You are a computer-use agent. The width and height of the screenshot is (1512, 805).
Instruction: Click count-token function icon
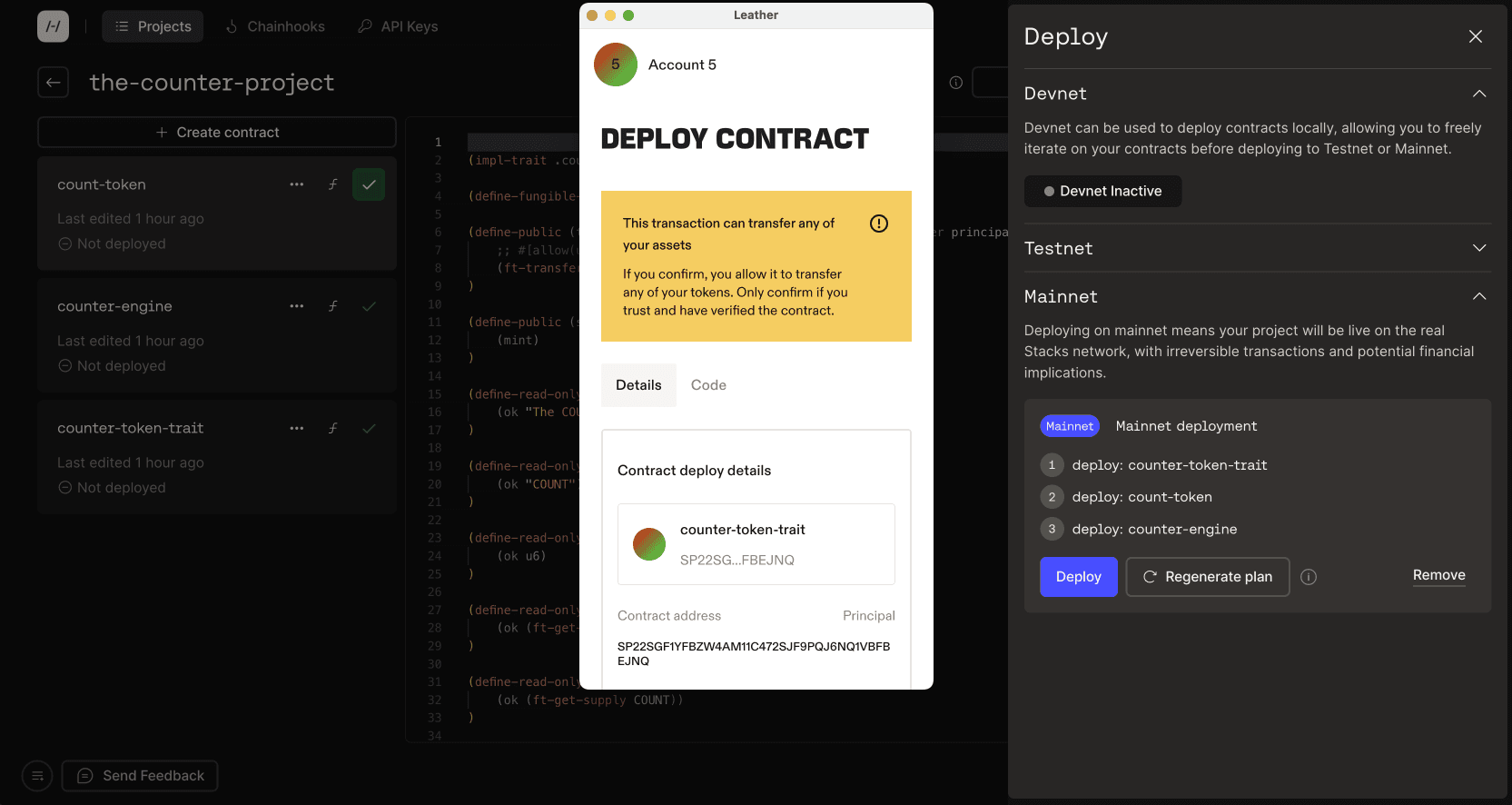[x=333, y=184]
